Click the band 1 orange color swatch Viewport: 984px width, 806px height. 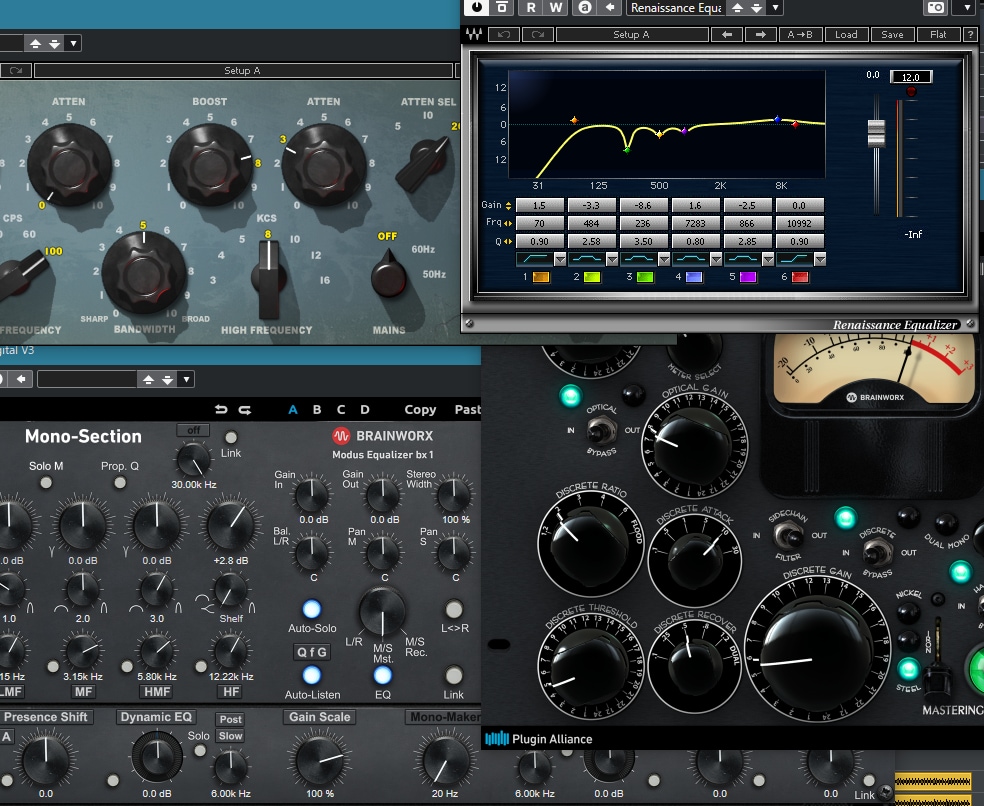click(x=541, y=277)
